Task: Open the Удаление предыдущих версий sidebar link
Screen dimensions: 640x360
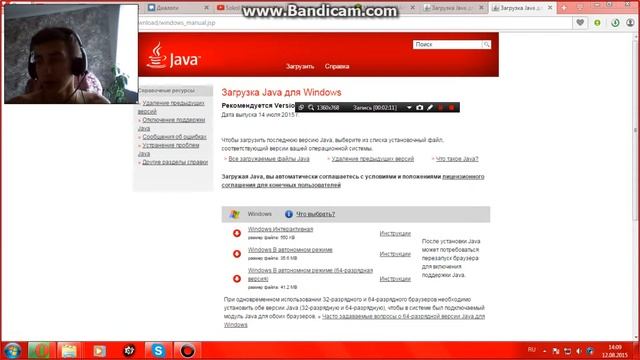Action: (171, 107)
